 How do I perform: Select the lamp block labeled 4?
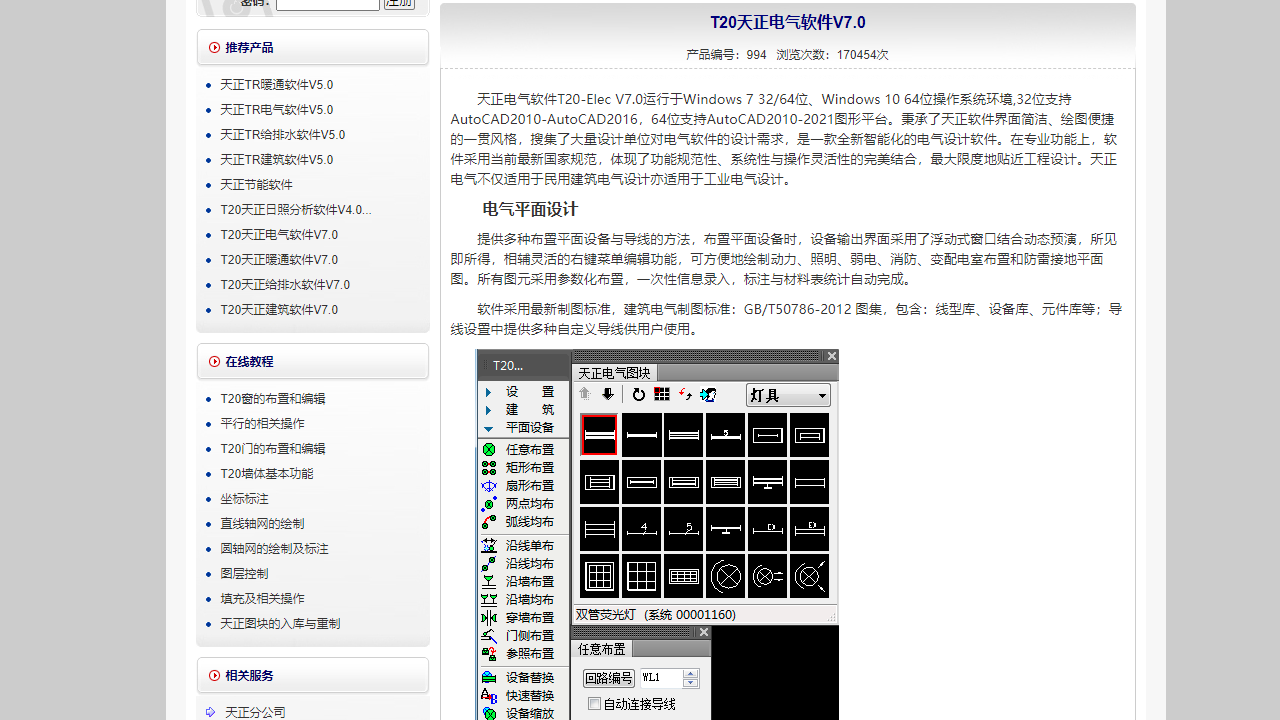tap(641, 528)
